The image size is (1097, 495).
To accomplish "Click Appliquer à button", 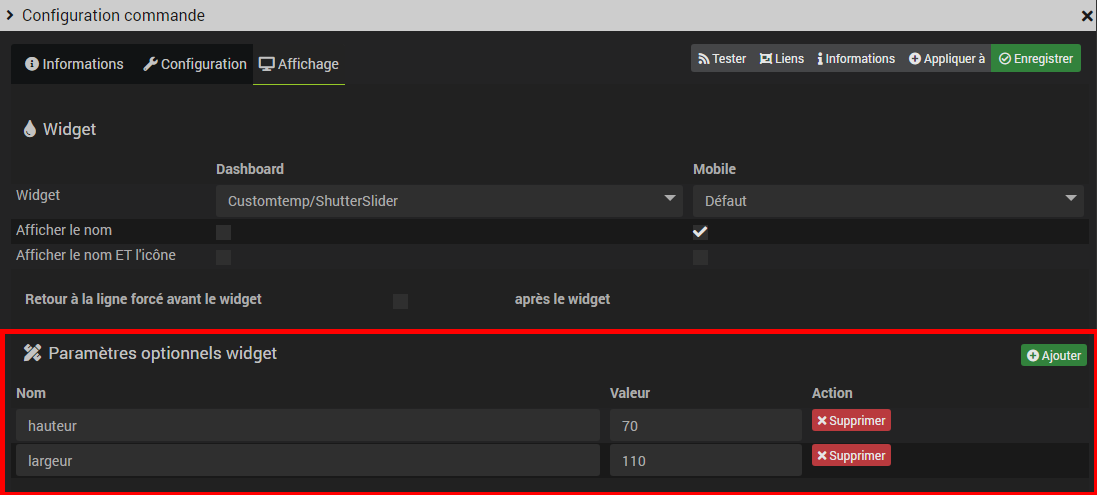I will click(x=947, y=59).
